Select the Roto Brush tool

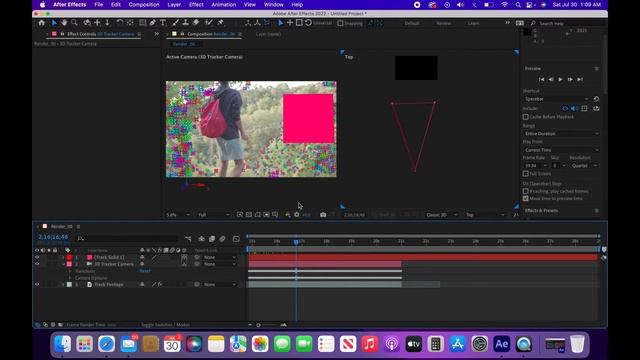(209, 23)
